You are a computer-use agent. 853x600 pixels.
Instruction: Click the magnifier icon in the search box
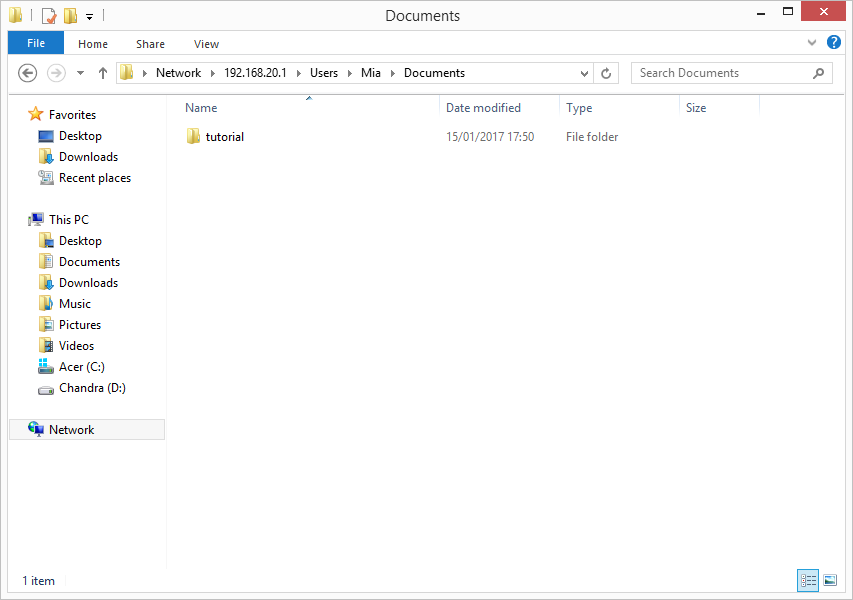818,73
